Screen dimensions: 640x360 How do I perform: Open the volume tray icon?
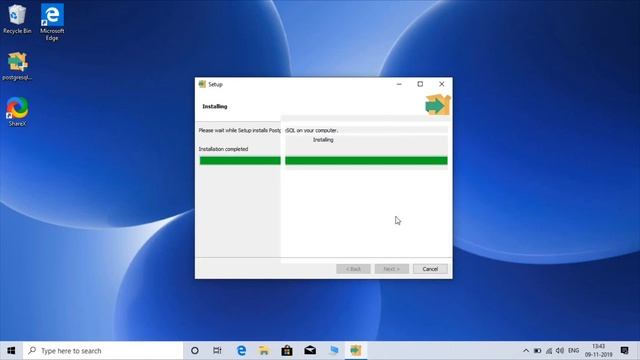click(x=560, y=351)
